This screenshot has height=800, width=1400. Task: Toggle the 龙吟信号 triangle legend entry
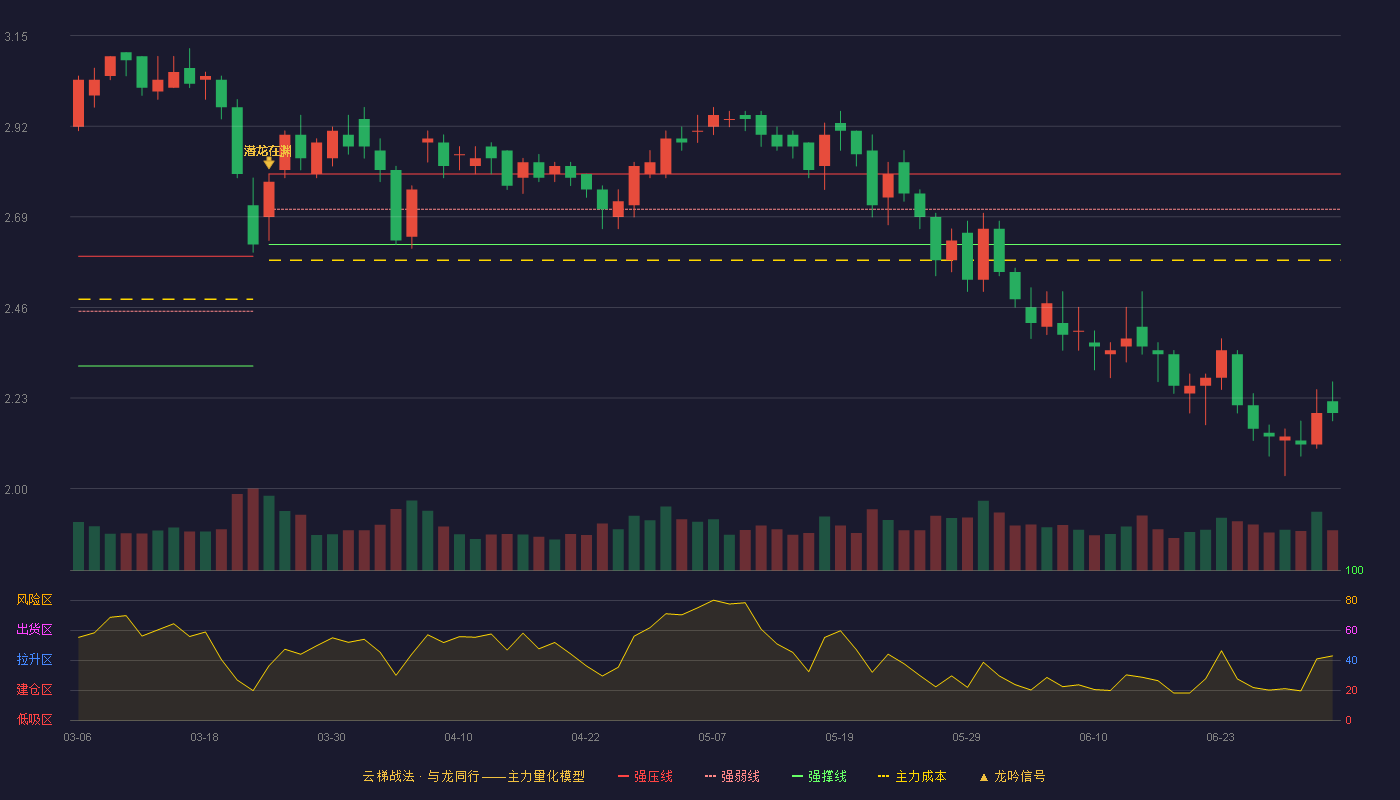tap(1012, 776)
